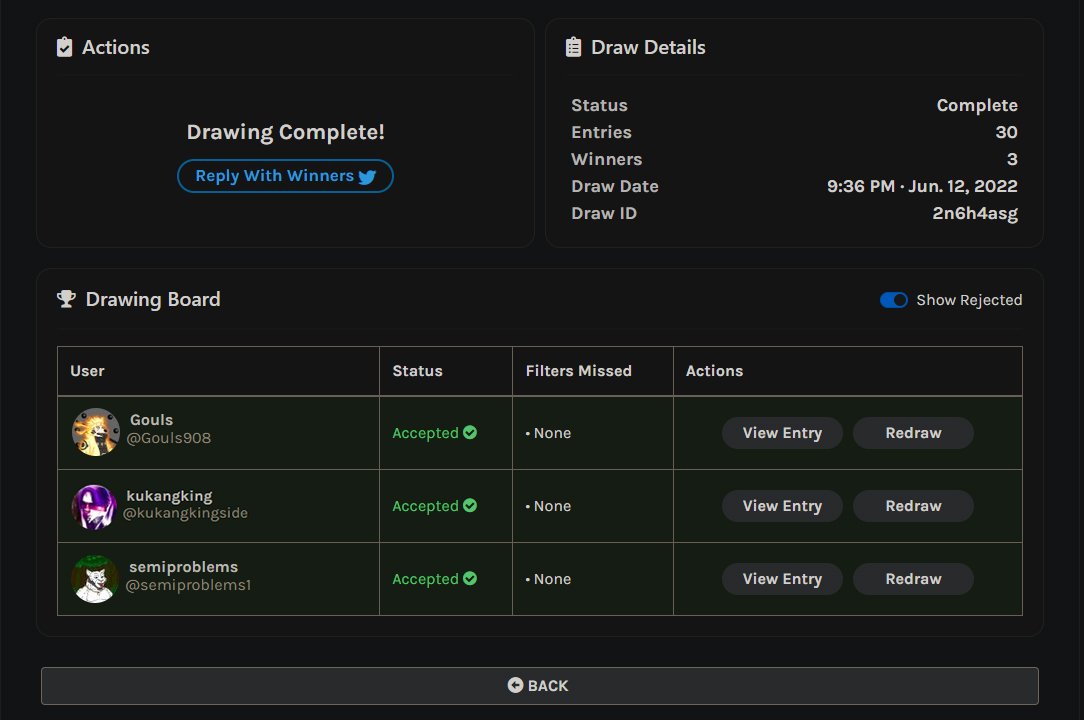Viewport: 1084px width, 720px height.
Task: Click the green checkmark beside semiproblems' Accepted status
Action: (x=469, y=578)
